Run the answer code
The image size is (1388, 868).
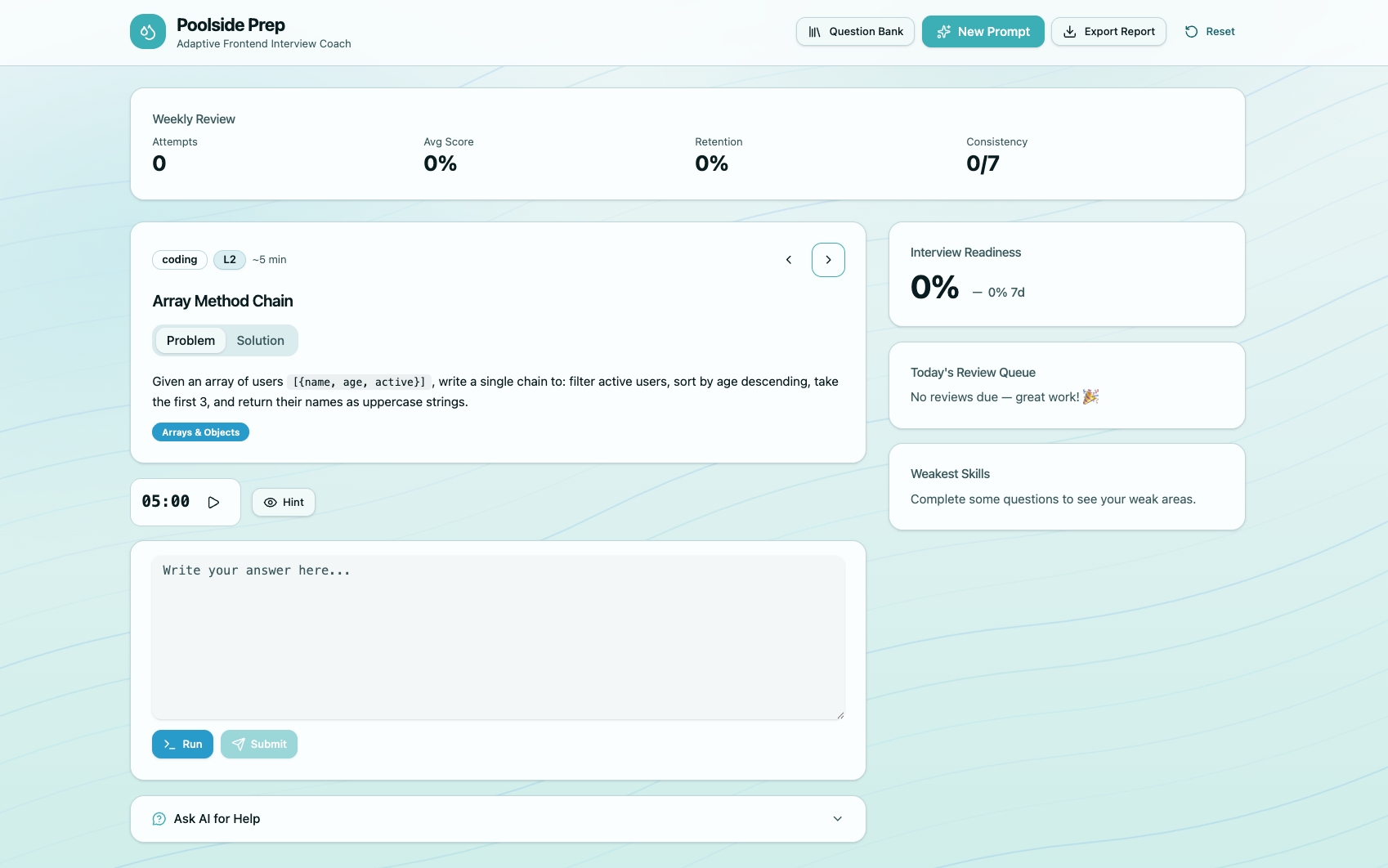(182, 745)
